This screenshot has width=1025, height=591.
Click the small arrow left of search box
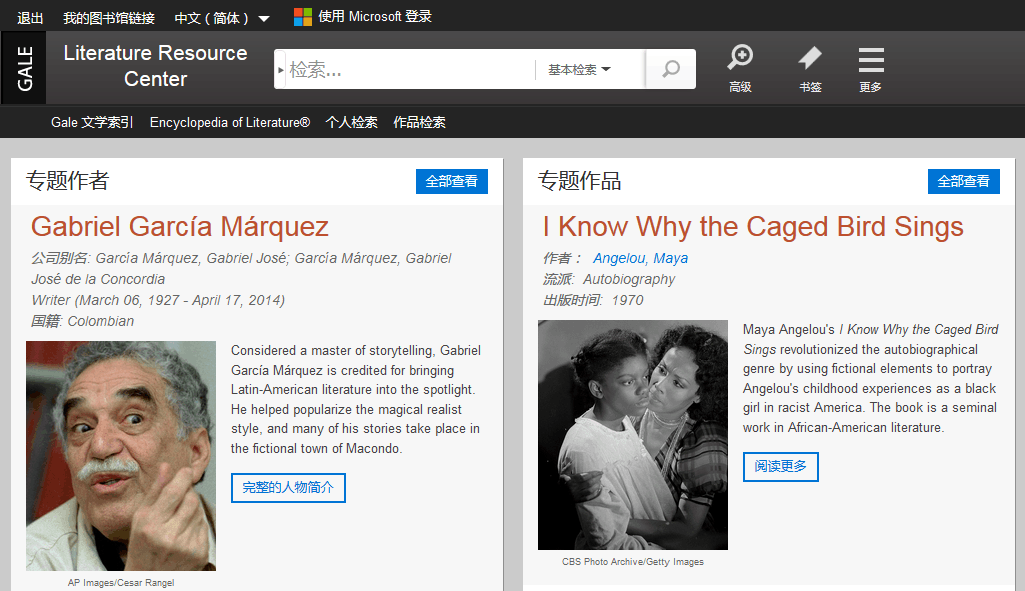tap(280, 70)
